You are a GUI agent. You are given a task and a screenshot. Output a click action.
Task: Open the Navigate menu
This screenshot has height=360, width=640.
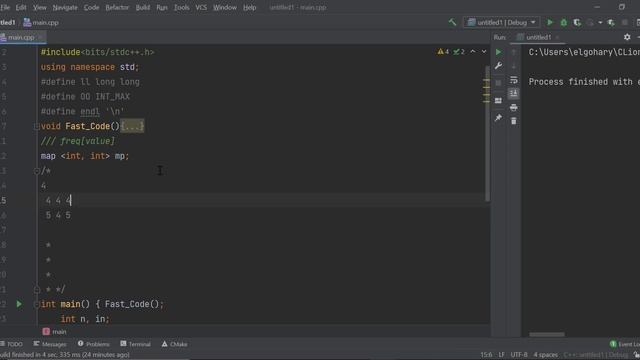coord(65,7)
